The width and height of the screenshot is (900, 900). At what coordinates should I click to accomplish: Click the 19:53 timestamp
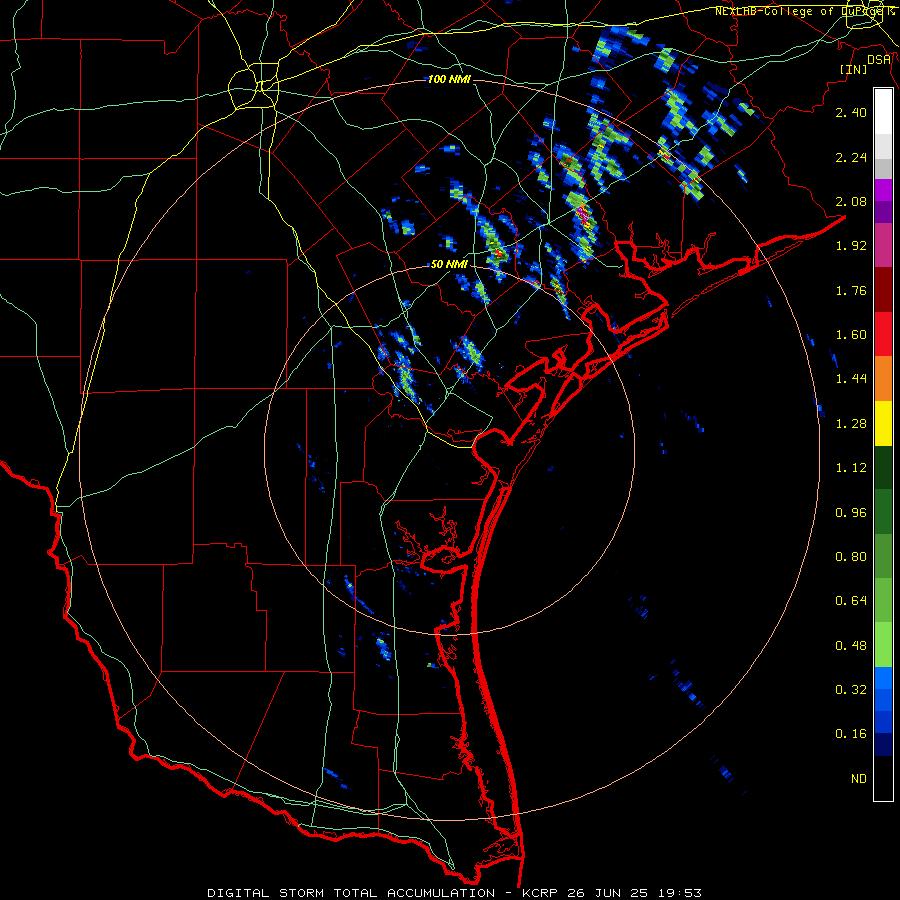pyautogui.click(x=680, y=893)
